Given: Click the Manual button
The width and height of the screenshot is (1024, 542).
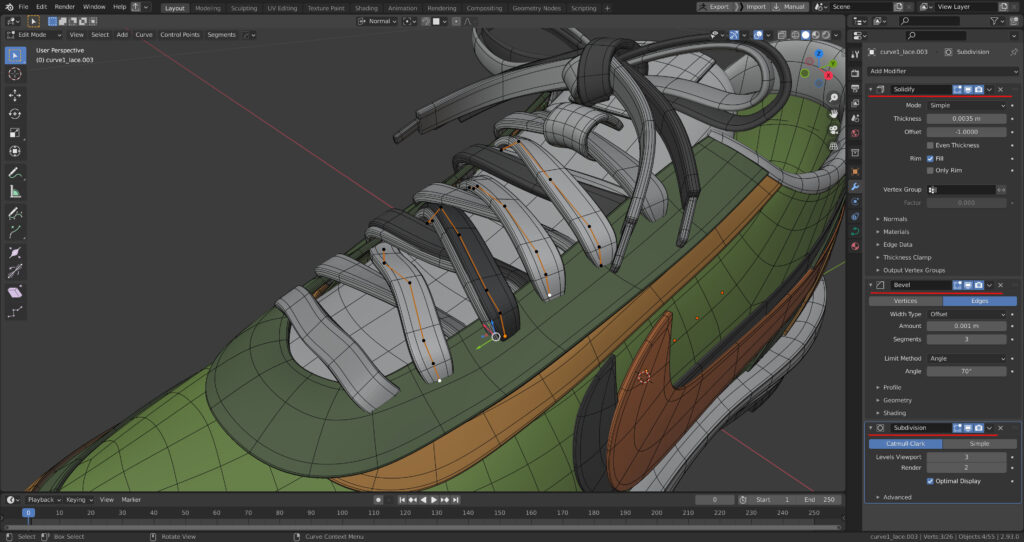Looking at the screenshot, I should [789, 7].
